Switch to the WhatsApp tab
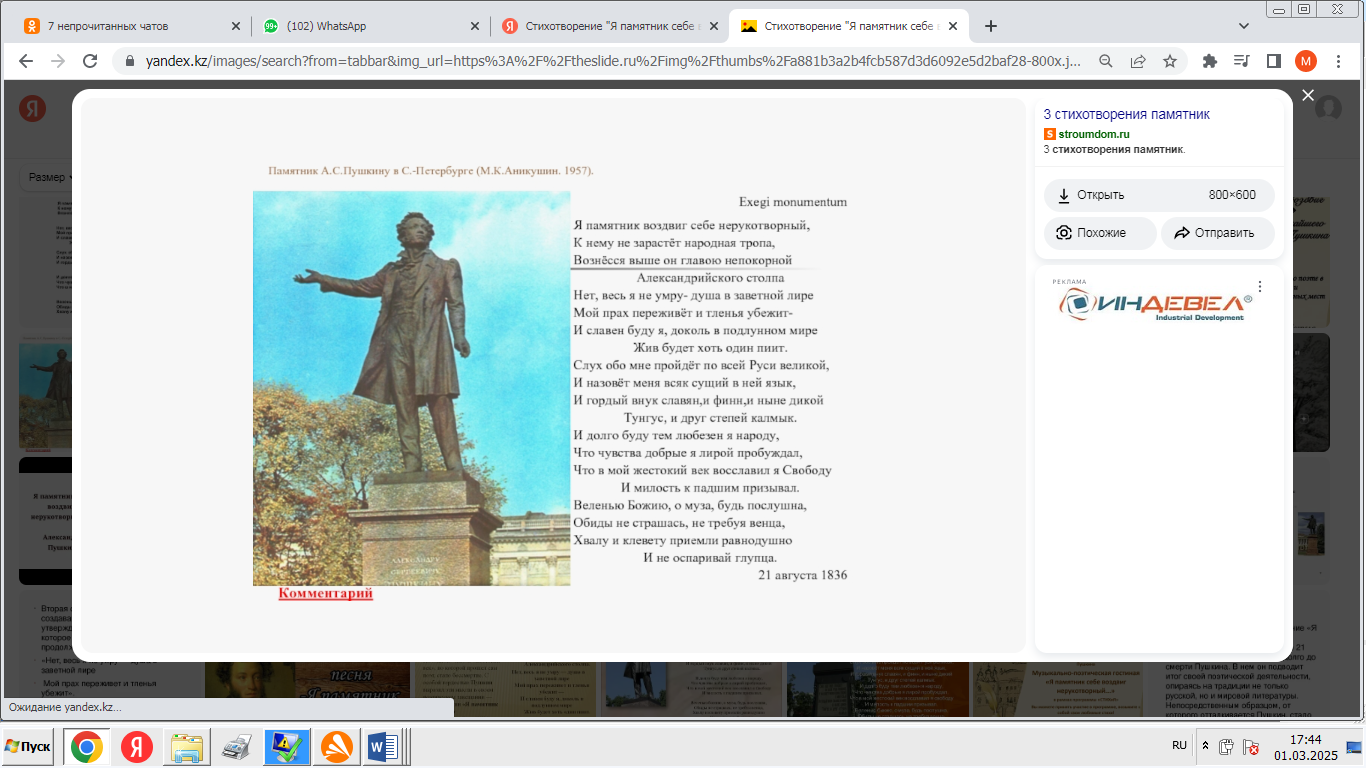 pos(370,26)
